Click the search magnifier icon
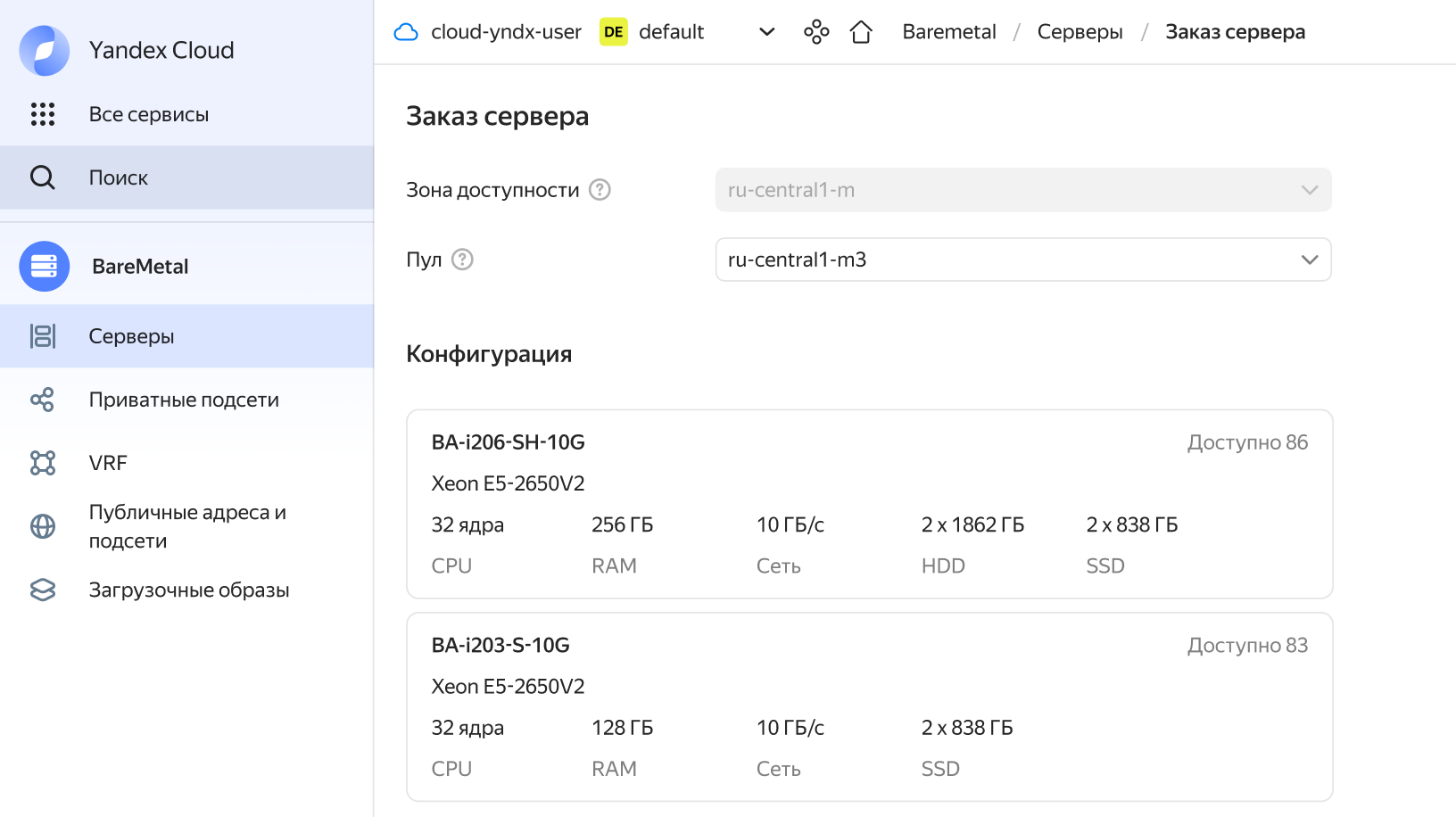 pos(43,177)
